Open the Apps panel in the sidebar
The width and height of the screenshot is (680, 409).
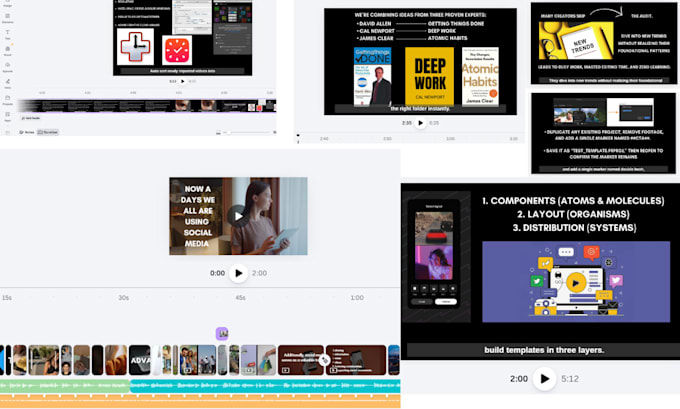(x=8, y=117)
